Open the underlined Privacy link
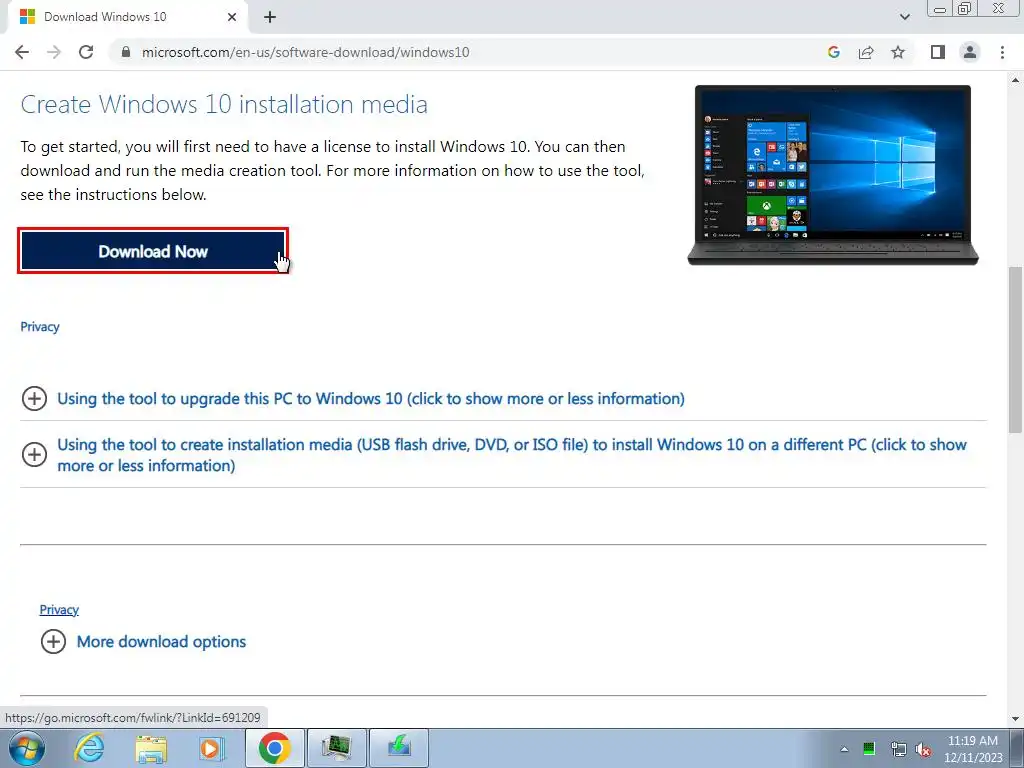 click(59, 609)
